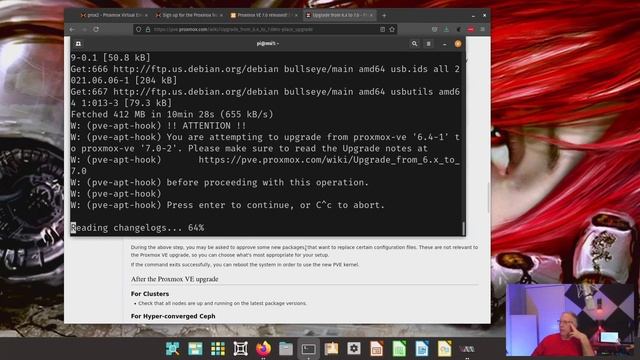The width and height of the screenshot is (640, 360).
Task: Click the 'Reading changelogs... 64%' terminal line
Action: [x=137, y=228]
